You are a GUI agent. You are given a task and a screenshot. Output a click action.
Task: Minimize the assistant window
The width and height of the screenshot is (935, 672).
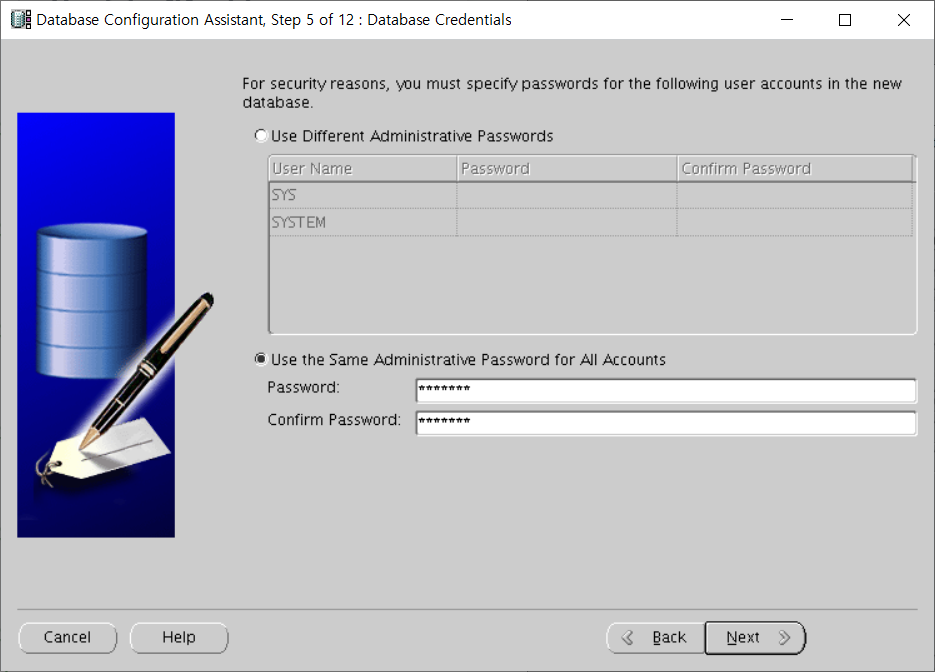[787, 20]
